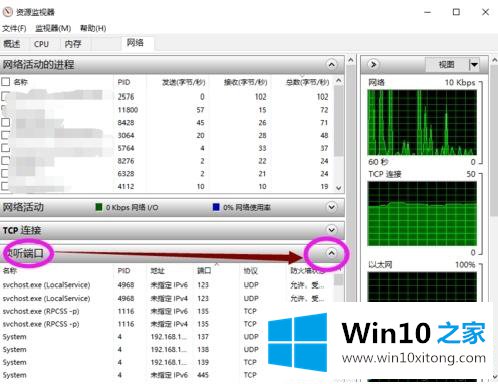The width and height of the screenshot is (498, 384).
Task: Sort processes by 总数(字节/秒) column
Action: point(307,82)
